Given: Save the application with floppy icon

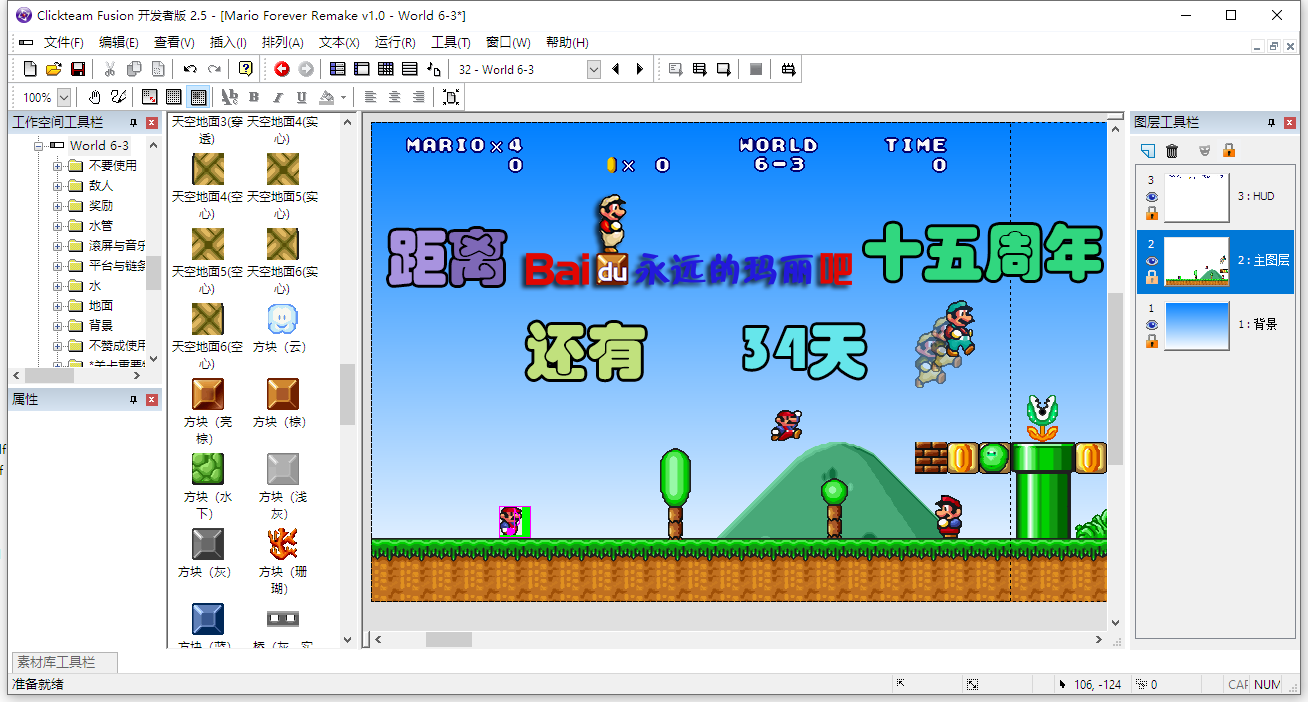Looking at the screenshot, I should [78, 69].
